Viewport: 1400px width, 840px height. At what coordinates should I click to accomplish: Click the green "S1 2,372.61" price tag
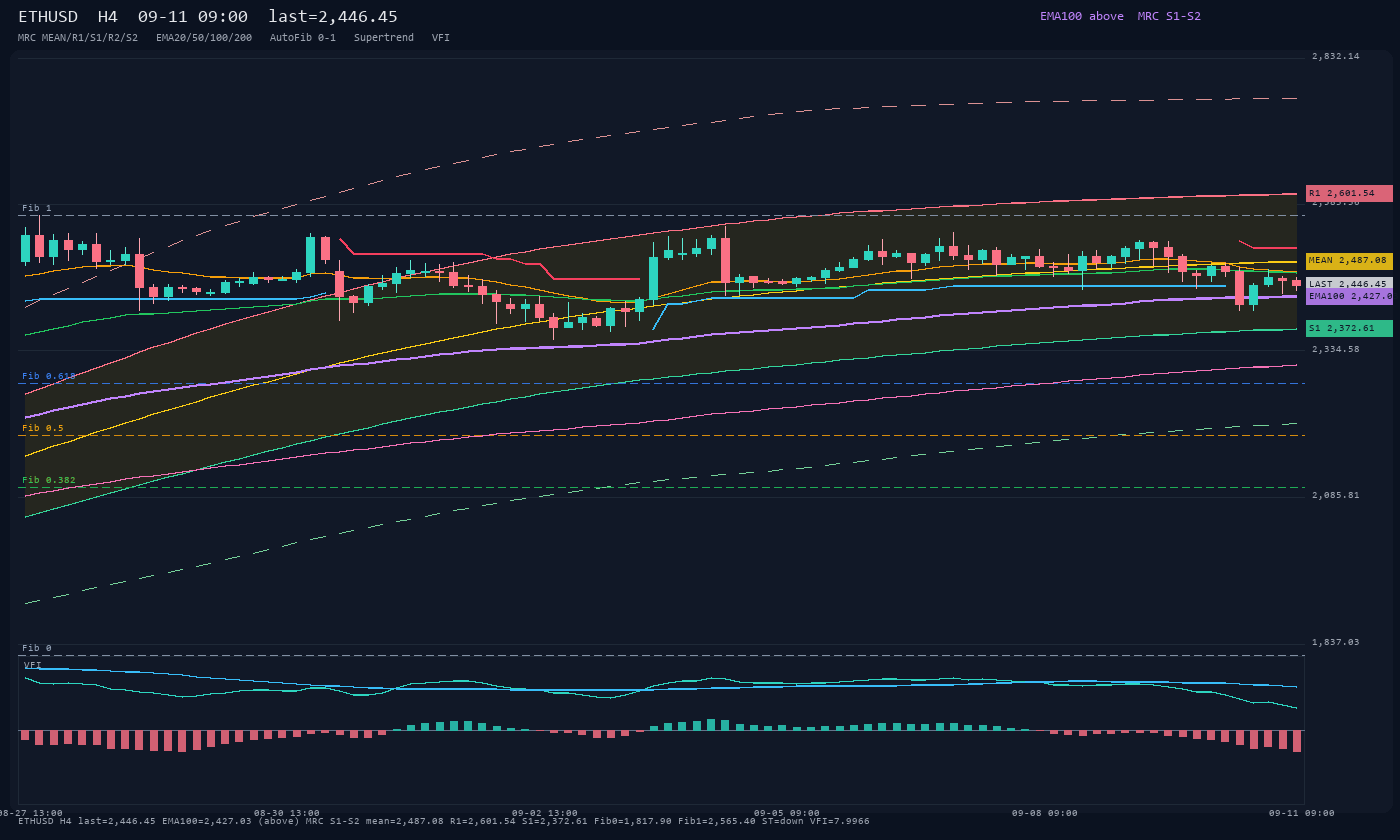coord(1349,328)
